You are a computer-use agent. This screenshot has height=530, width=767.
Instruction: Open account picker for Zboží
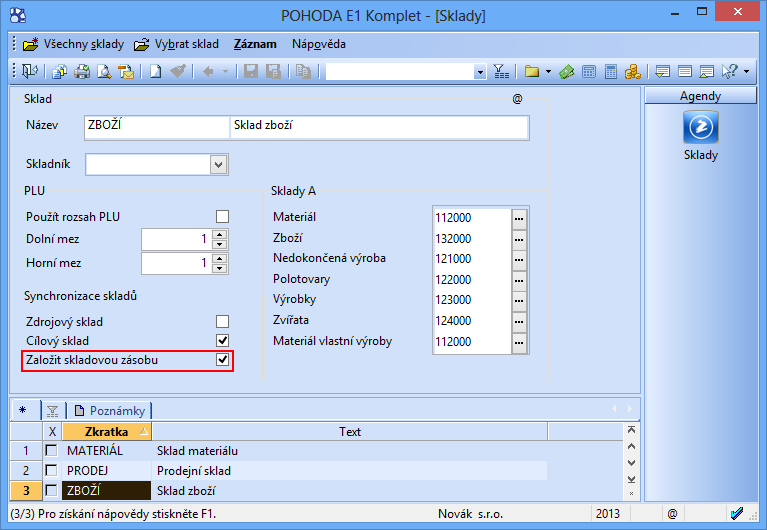click(519, 239)
